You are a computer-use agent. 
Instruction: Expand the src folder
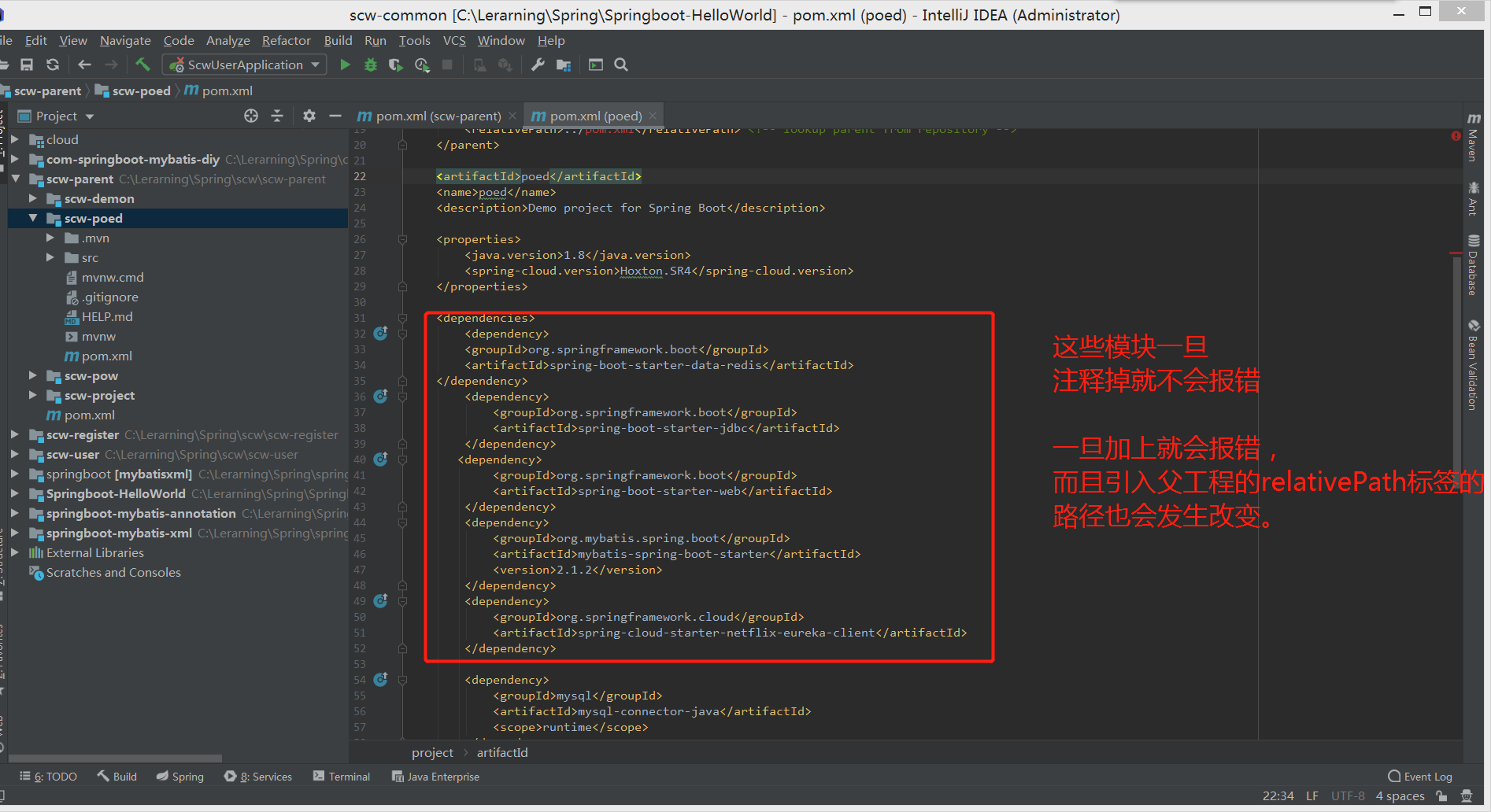click(50, 257)
